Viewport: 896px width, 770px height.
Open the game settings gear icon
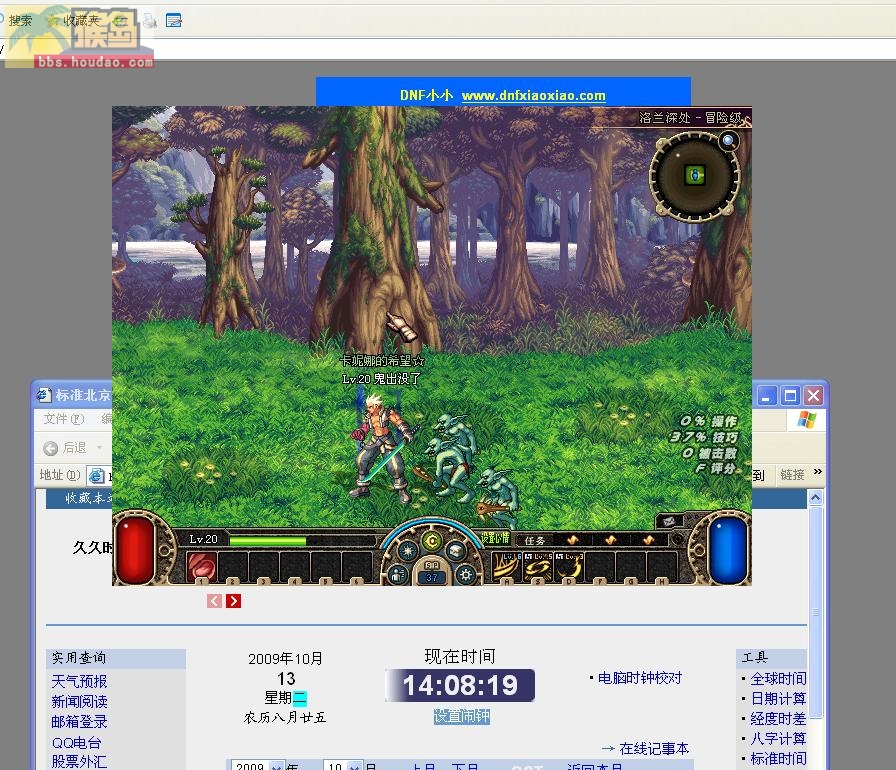[466, 574]
